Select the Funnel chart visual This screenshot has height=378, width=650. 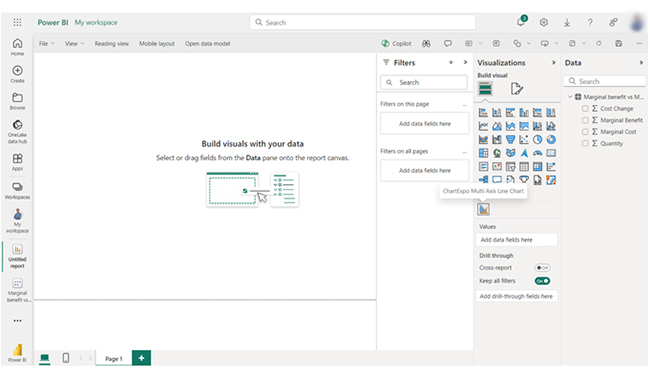pos(510,140)
